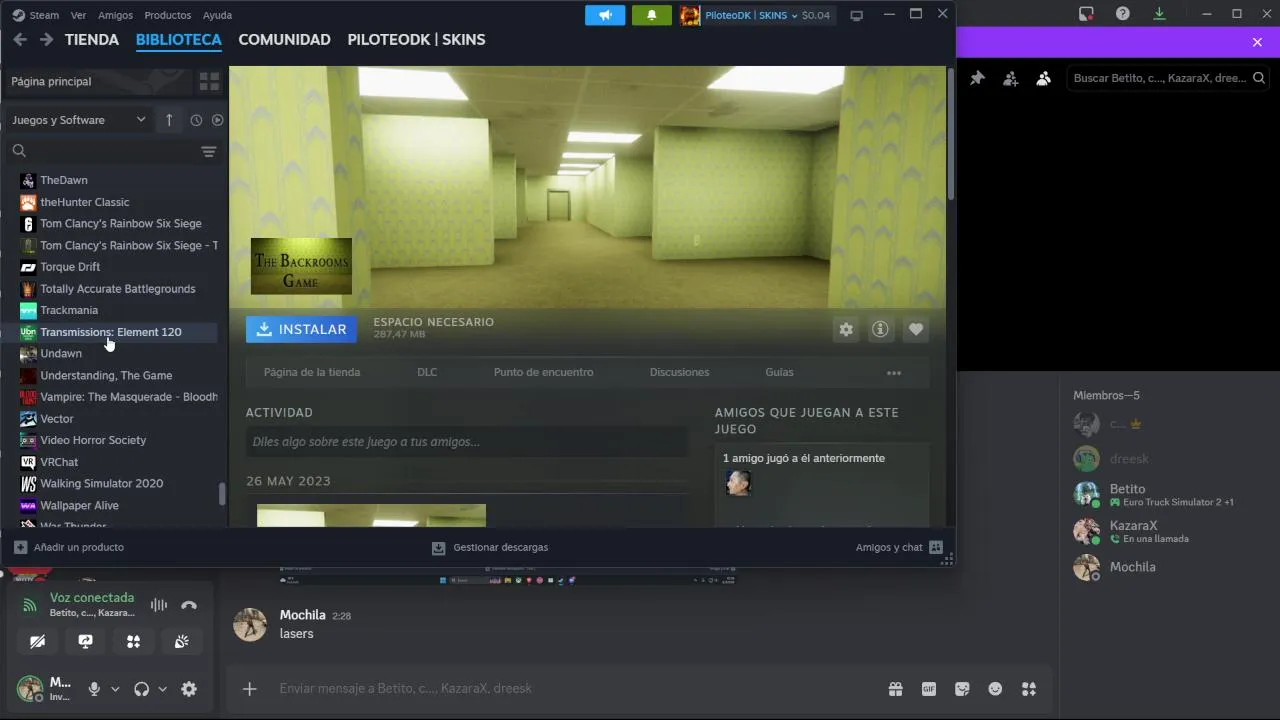
Task: Start a Discord activity
Action: coord(133,641)
